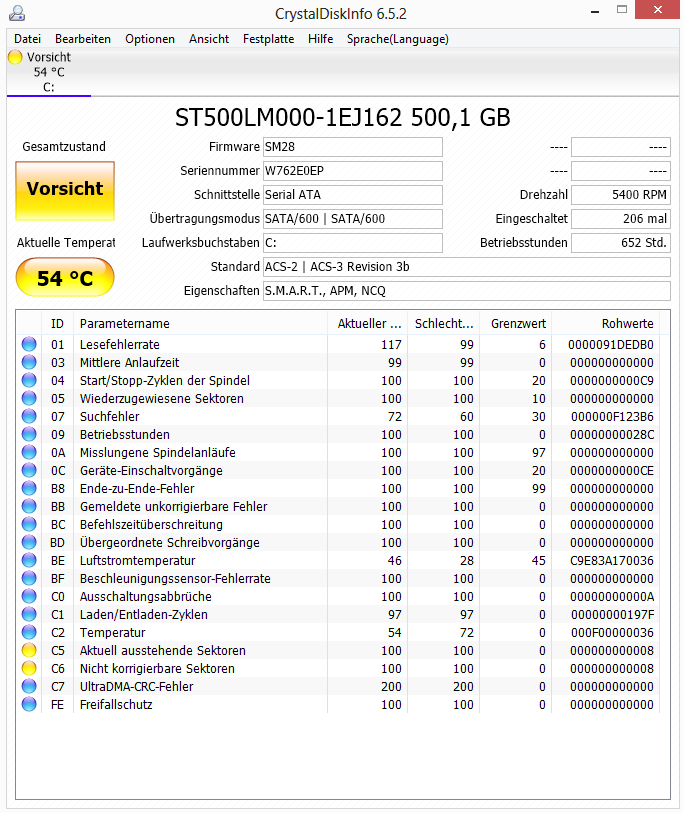Screen dimensions: 683x813
Task: Click raw value 00000000197F
Action: [x=612, y=614]
